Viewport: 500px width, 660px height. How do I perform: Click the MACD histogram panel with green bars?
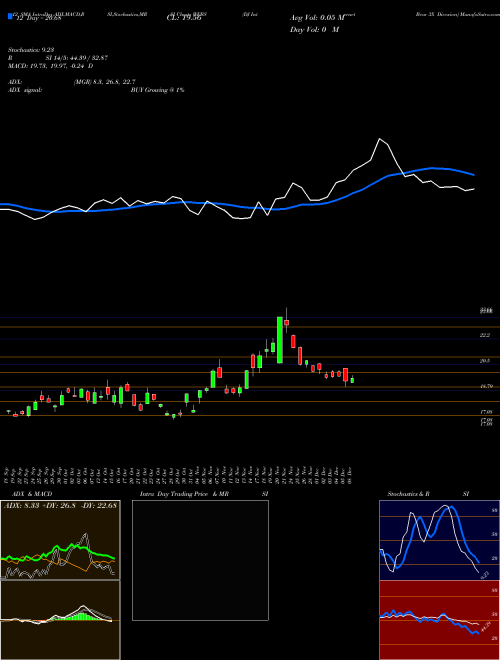point(60,620)
